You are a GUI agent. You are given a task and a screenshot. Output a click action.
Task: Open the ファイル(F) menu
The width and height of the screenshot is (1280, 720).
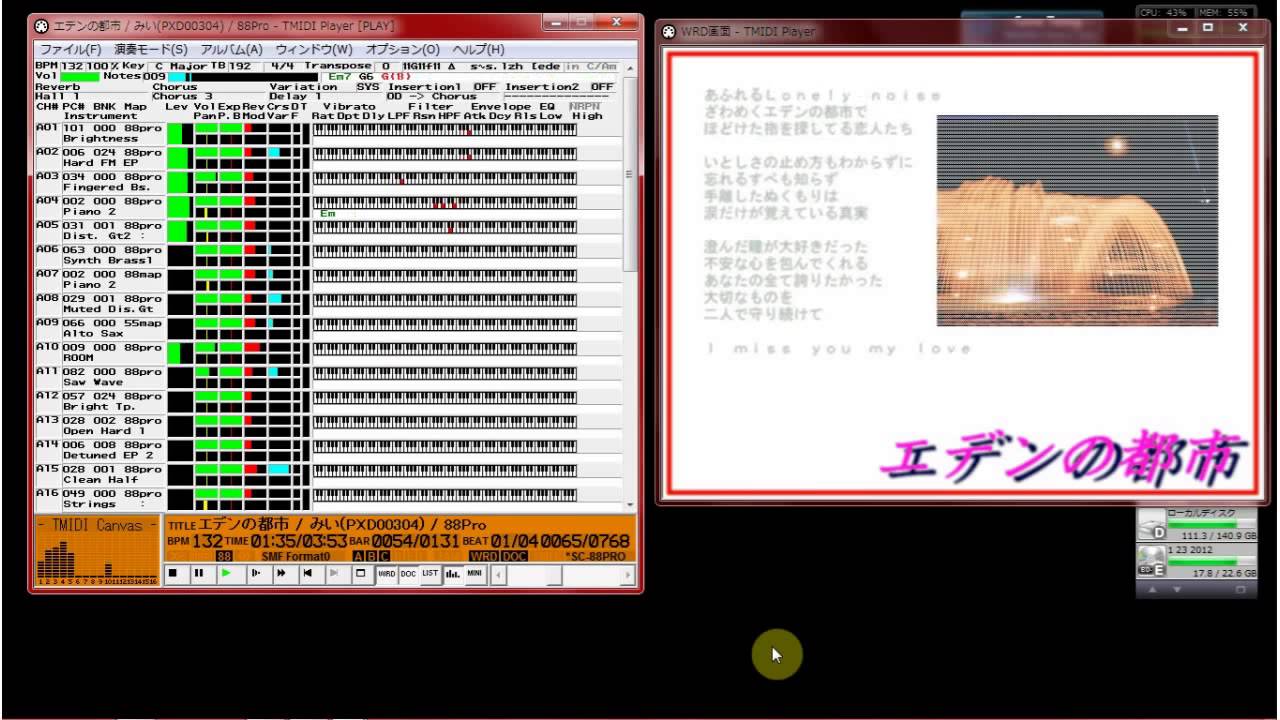[70, 49]
